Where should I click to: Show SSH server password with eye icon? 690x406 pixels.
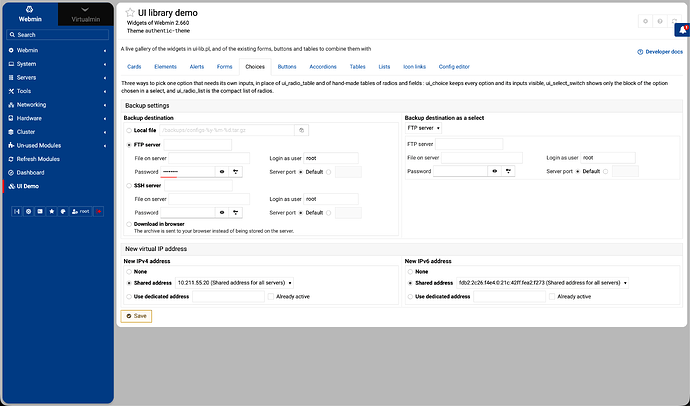tap(222, 212)
